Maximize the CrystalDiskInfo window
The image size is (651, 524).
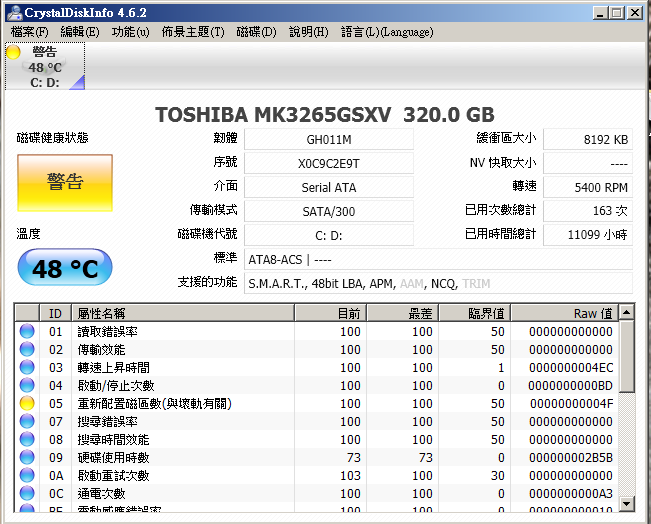tap(617, 13)
